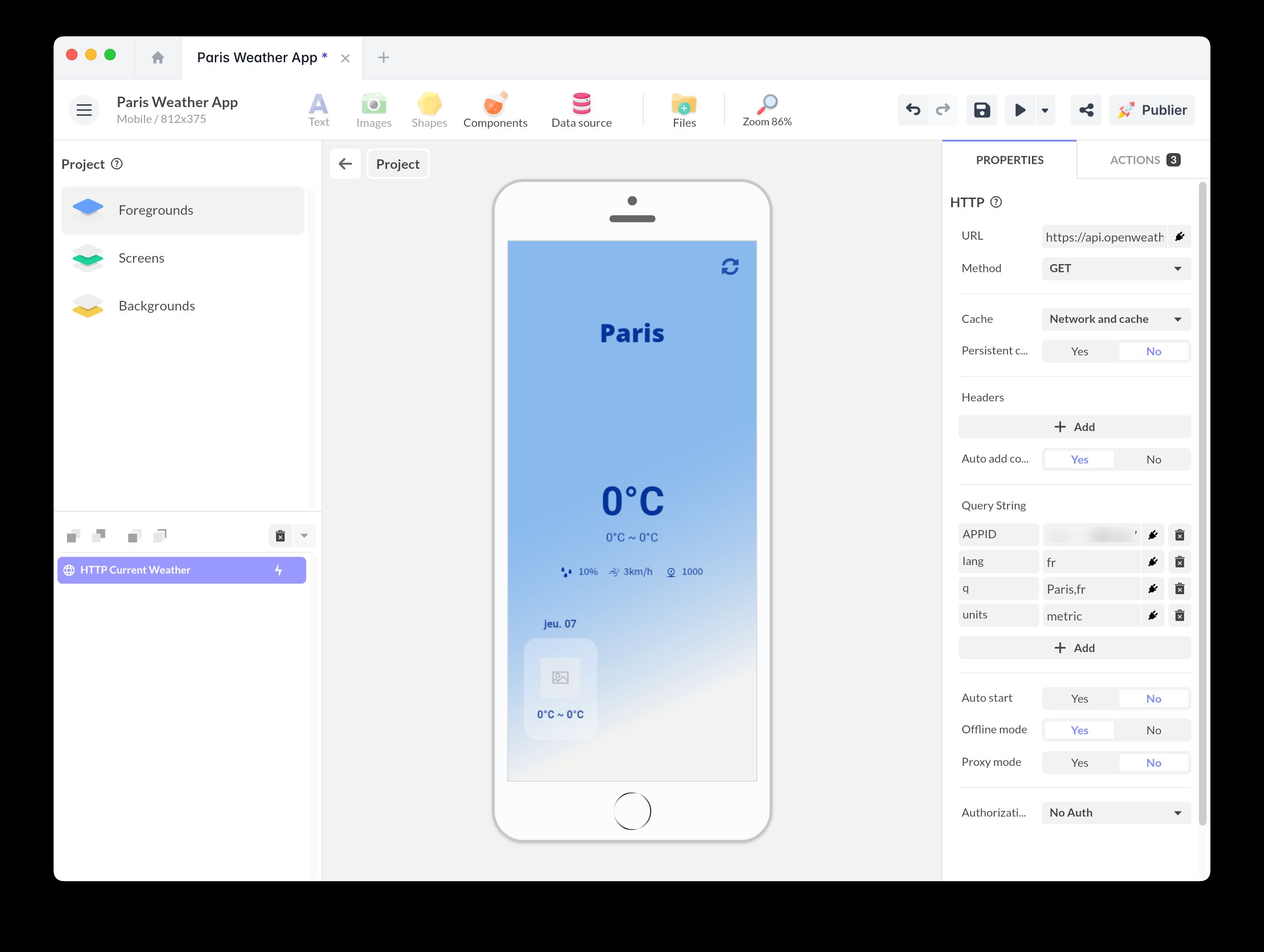1264x952 pixels.
Task: Click the Publier button
Action: (1152, 110)
